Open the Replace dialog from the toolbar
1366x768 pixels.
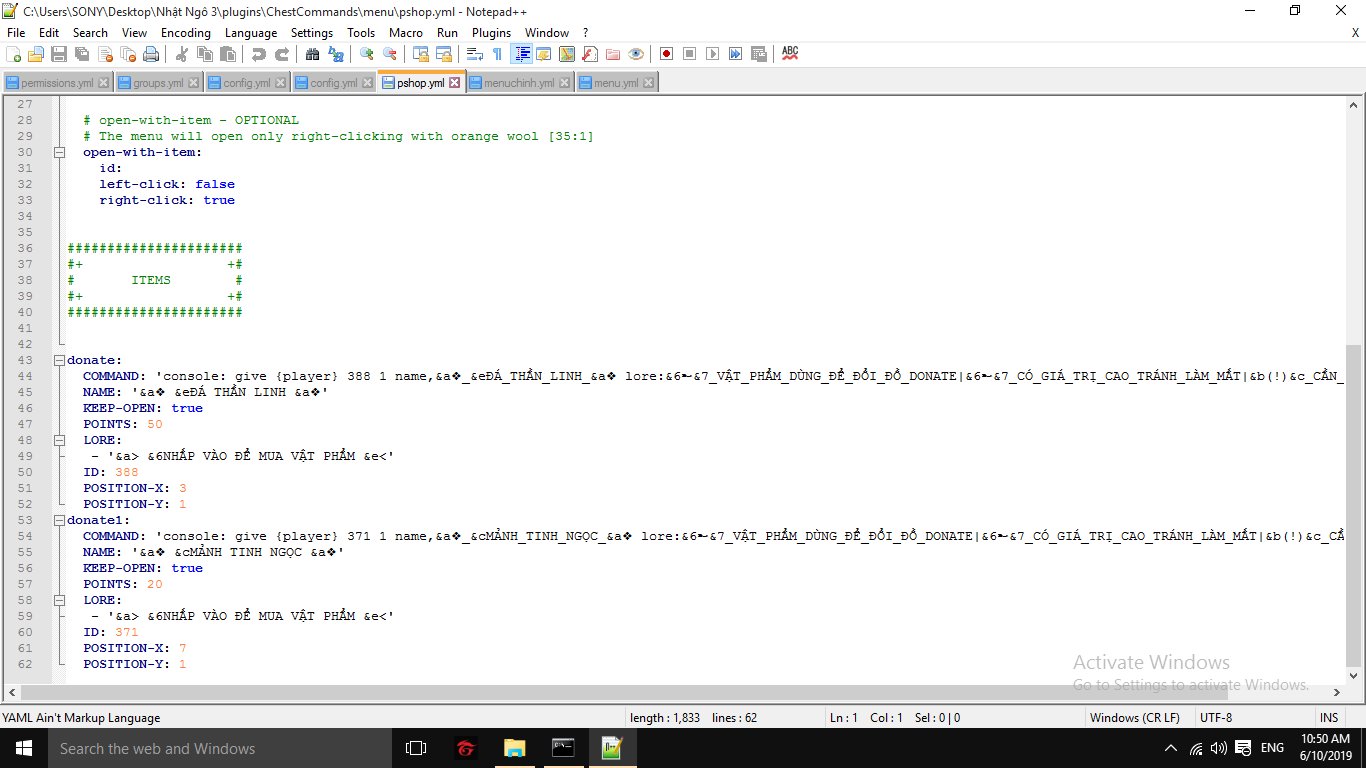click(x=335, y=54)
